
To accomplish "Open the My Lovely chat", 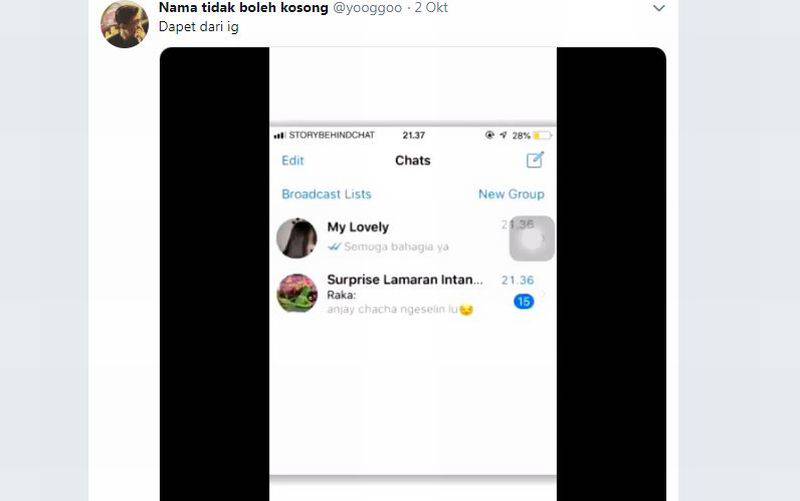I will click(413, 238).
